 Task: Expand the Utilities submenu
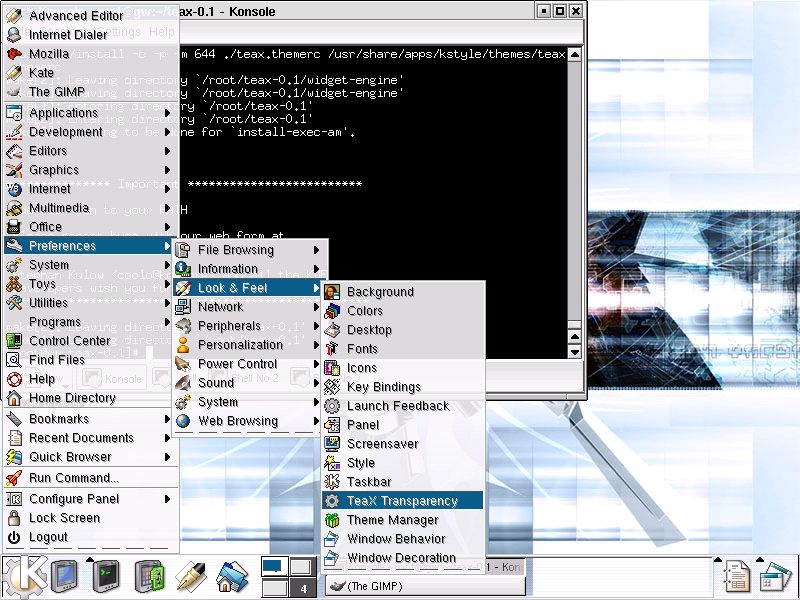tap(89, 303)
